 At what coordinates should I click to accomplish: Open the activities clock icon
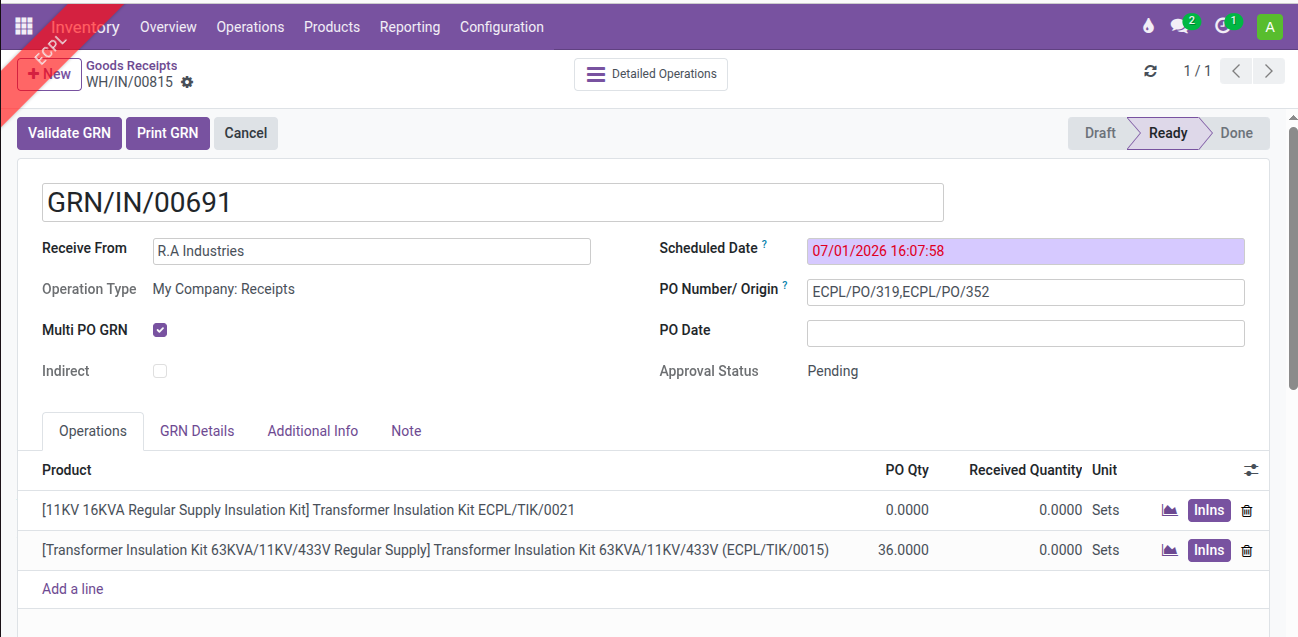[x=1223, y=27]
